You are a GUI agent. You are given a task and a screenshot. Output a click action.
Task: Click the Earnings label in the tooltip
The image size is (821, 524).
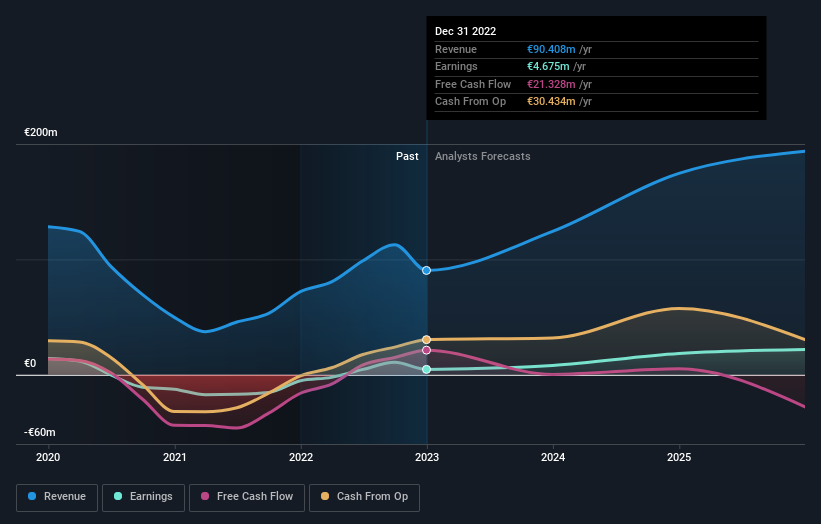456,66
